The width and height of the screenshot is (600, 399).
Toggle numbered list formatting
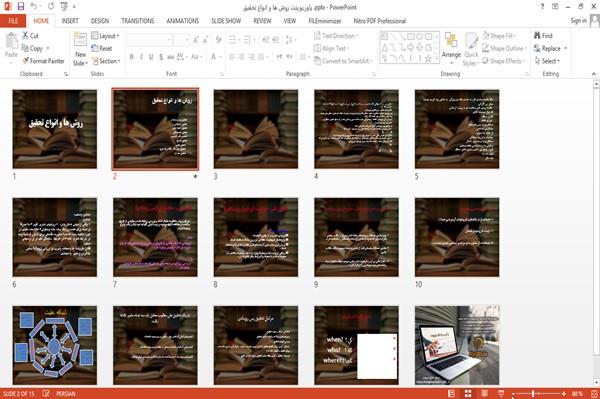247,39
